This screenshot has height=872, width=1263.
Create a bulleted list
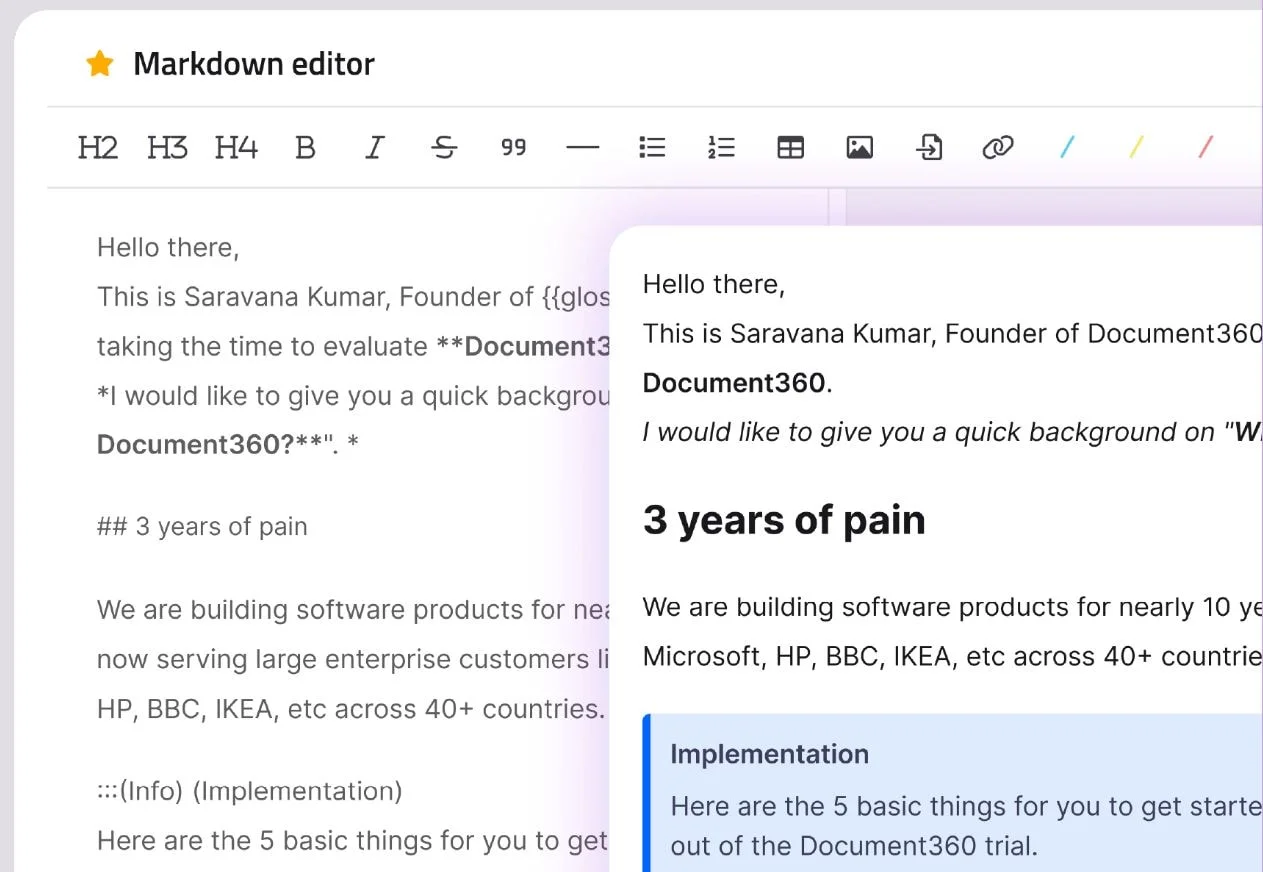[652, 147]
